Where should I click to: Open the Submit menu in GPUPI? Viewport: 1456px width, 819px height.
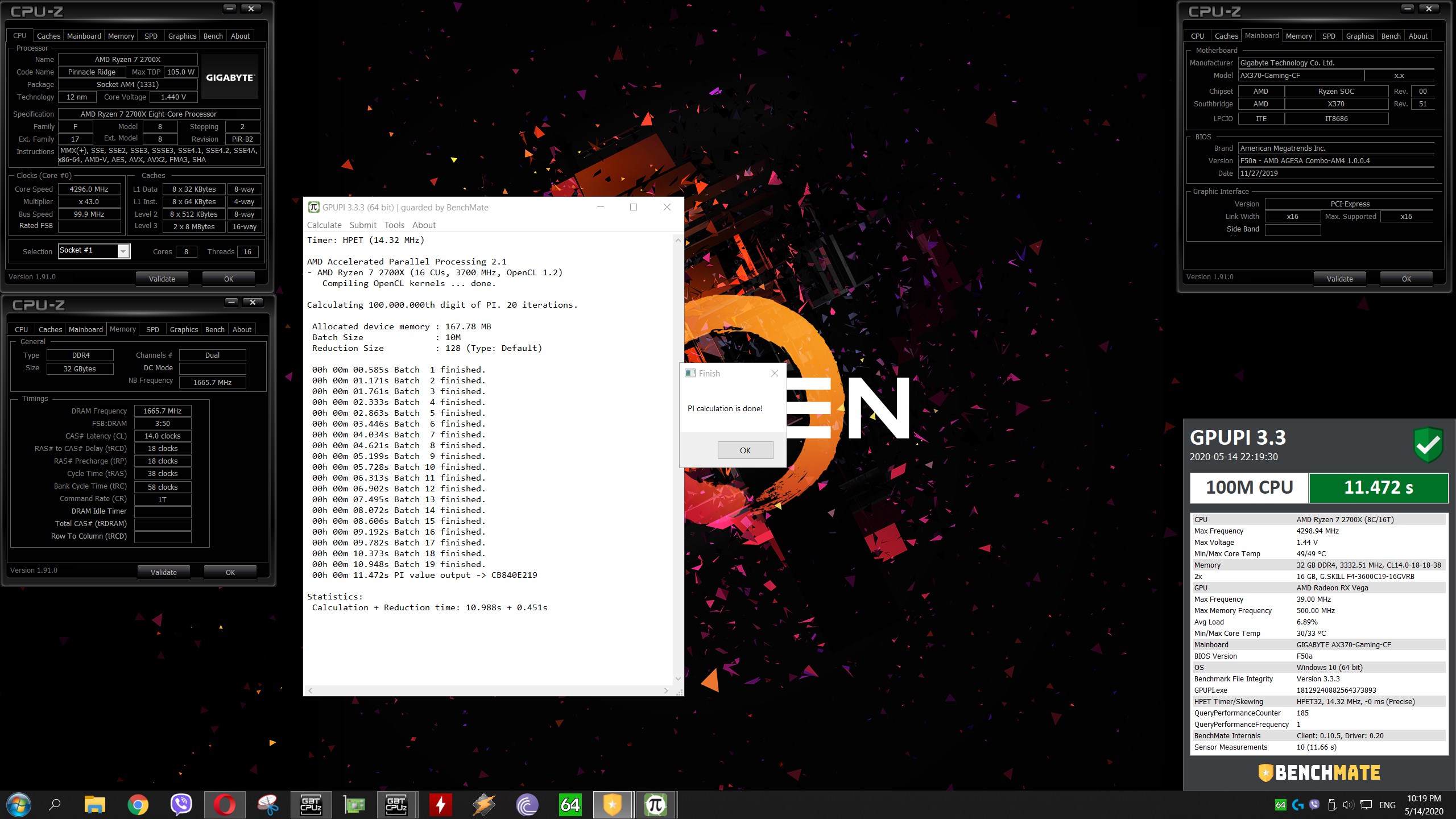point(363,225)
